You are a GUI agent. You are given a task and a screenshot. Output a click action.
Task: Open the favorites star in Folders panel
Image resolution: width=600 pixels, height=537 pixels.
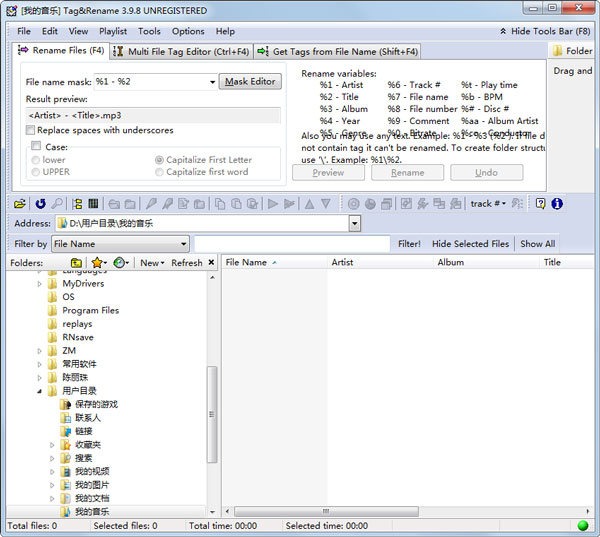[99, 263]
